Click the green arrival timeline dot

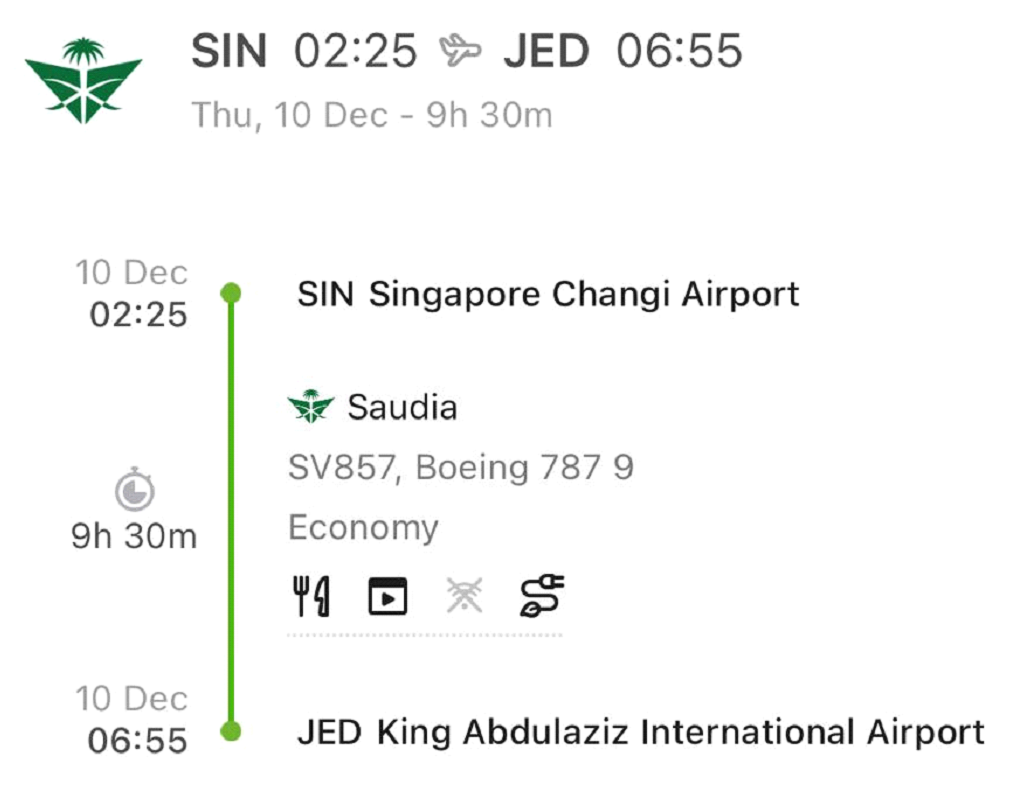click(x=231, y=732)
